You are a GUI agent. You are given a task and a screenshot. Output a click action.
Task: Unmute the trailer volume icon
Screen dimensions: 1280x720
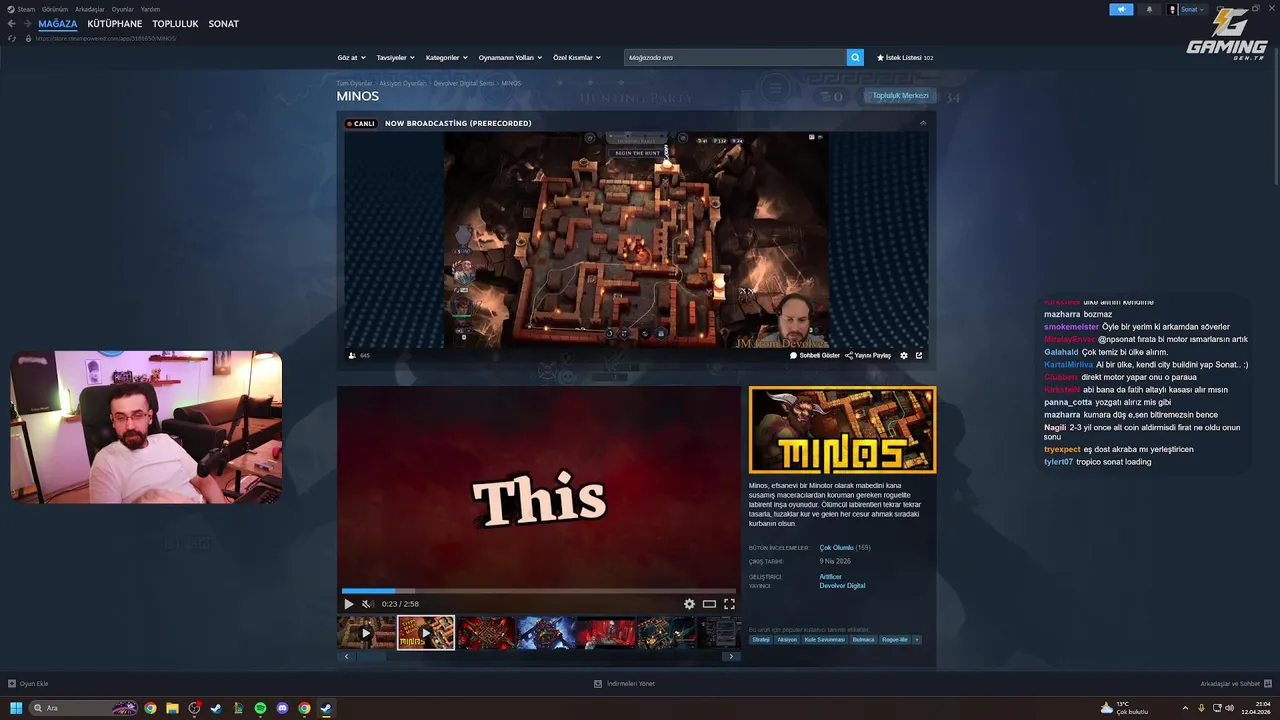click(367, 604)
